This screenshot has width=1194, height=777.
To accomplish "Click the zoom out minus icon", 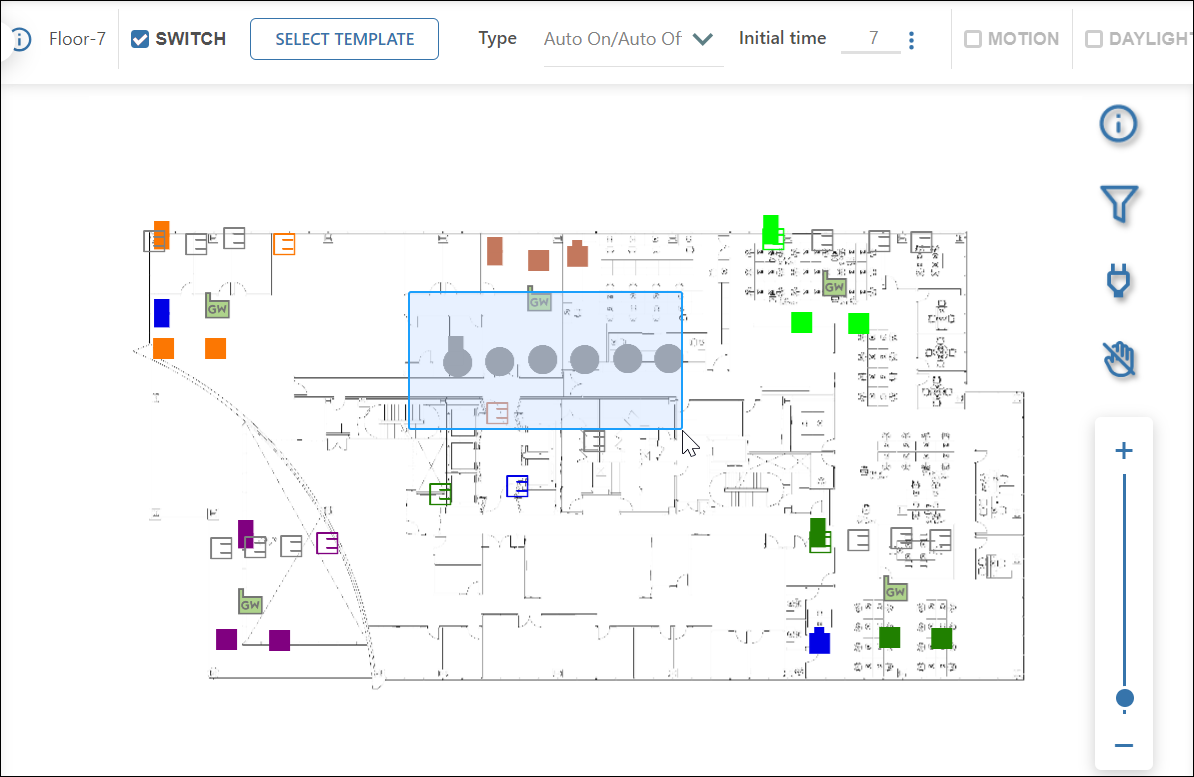I will point(1124,746).
